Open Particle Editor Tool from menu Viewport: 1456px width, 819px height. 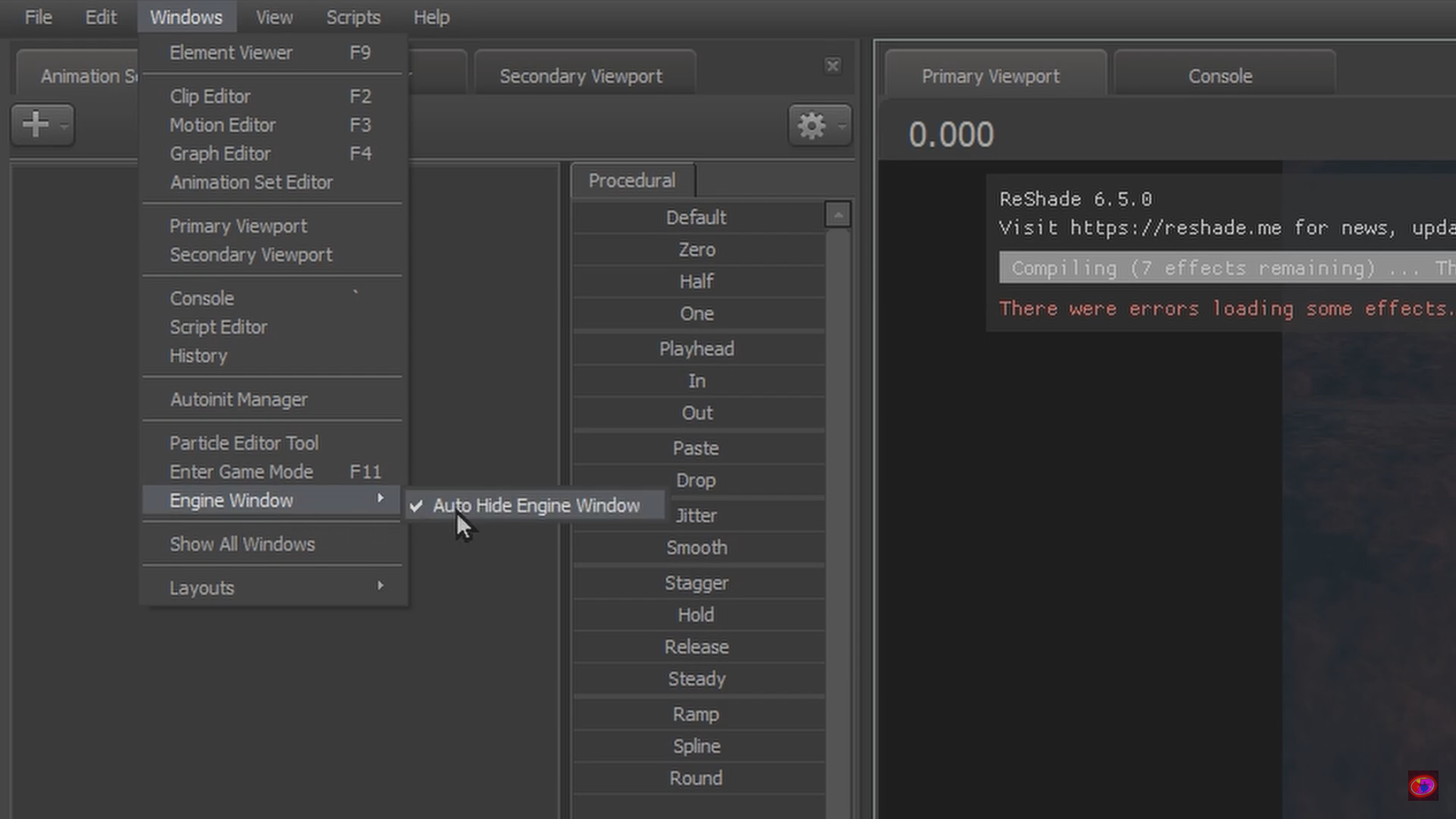point(243,443)
